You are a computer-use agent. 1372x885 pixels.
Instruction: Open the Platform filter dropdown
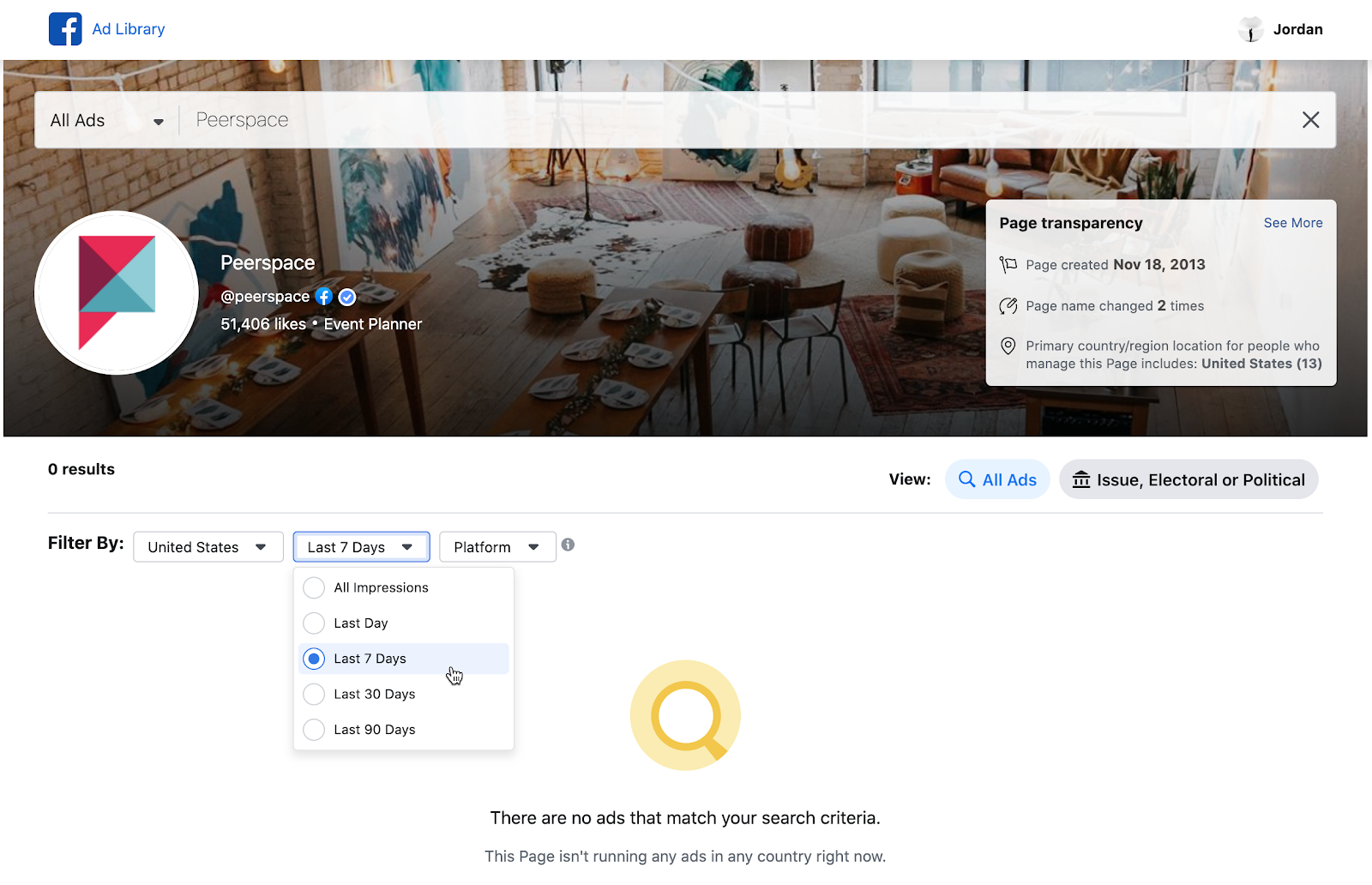tap(497, 547)
